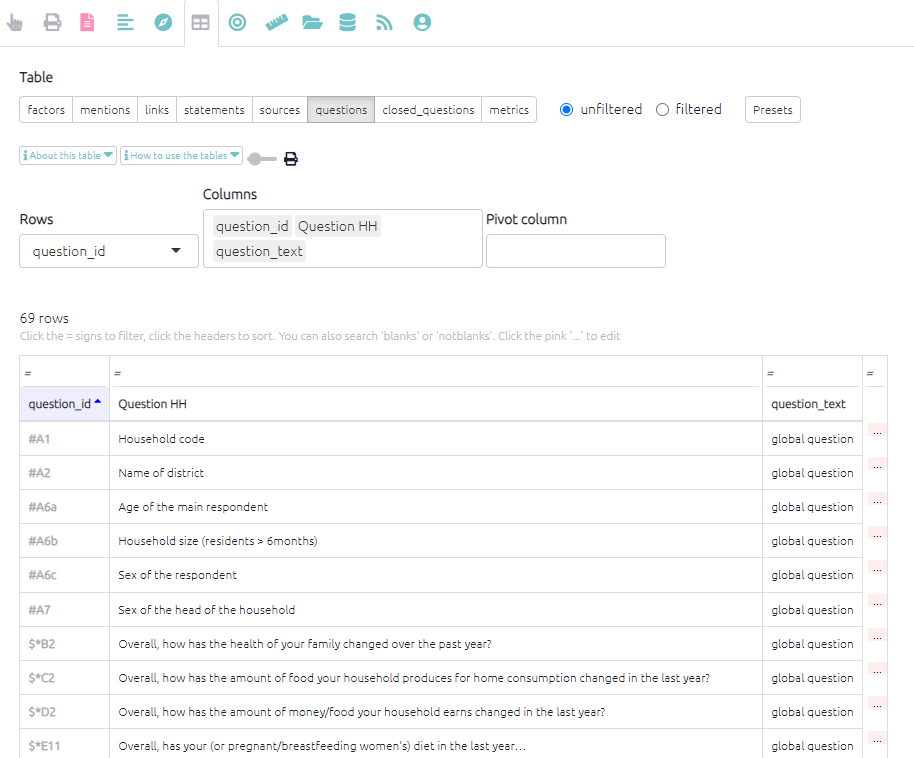The height and width of the screenshot is (758, 914).
Task: Click the database icon
Action: 347,22
